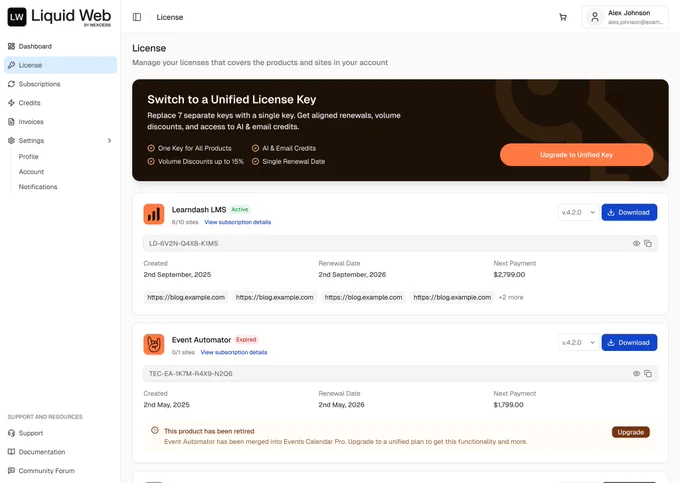Viewport: 680px width, 483px height.
Task: Copy the LD-6V2N license key
Action: point(648,244)
